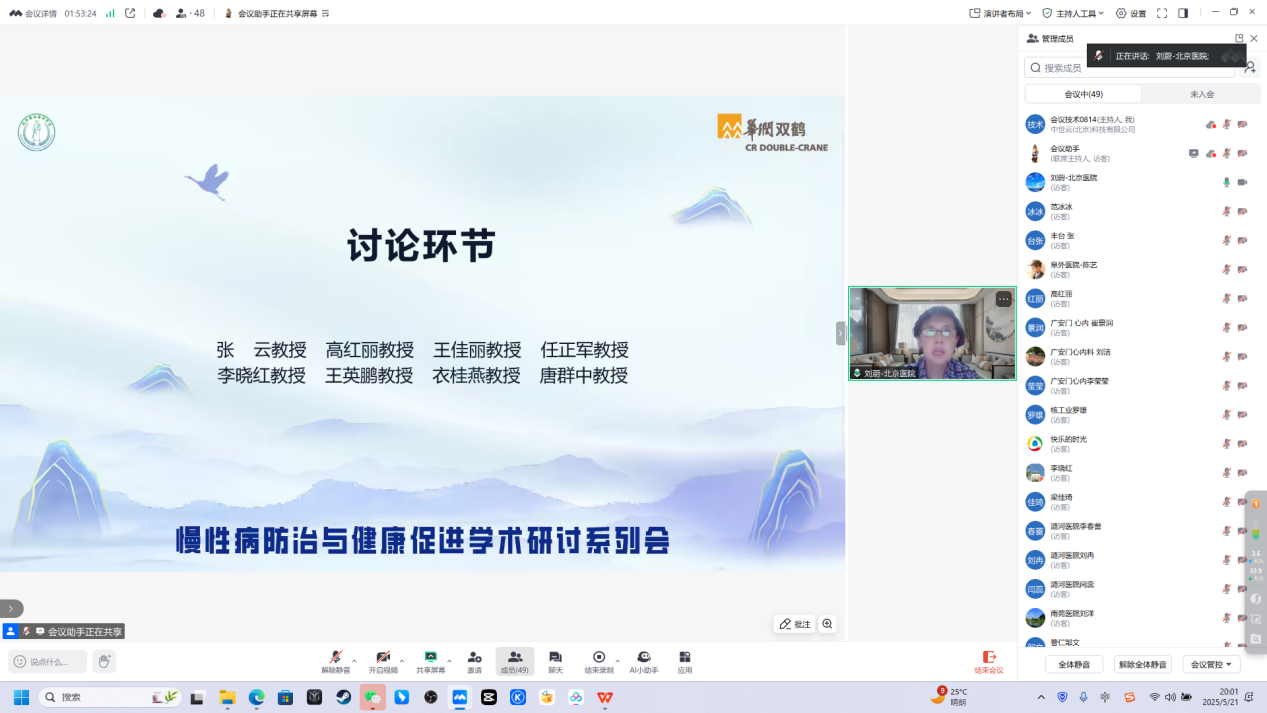This screenshot has width=1267, height=713.
Task: 打开聊天面板图标
Action: point(554,660)
